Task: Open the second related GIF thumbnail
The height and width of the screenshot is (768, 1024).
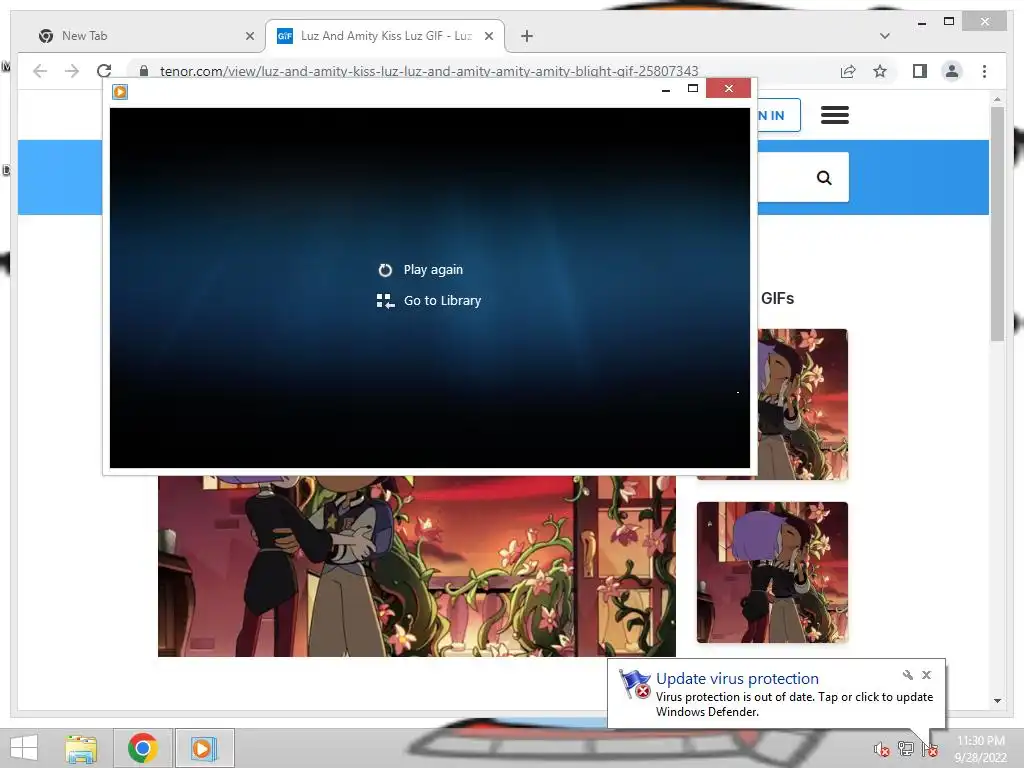Action: coord(772,572)
